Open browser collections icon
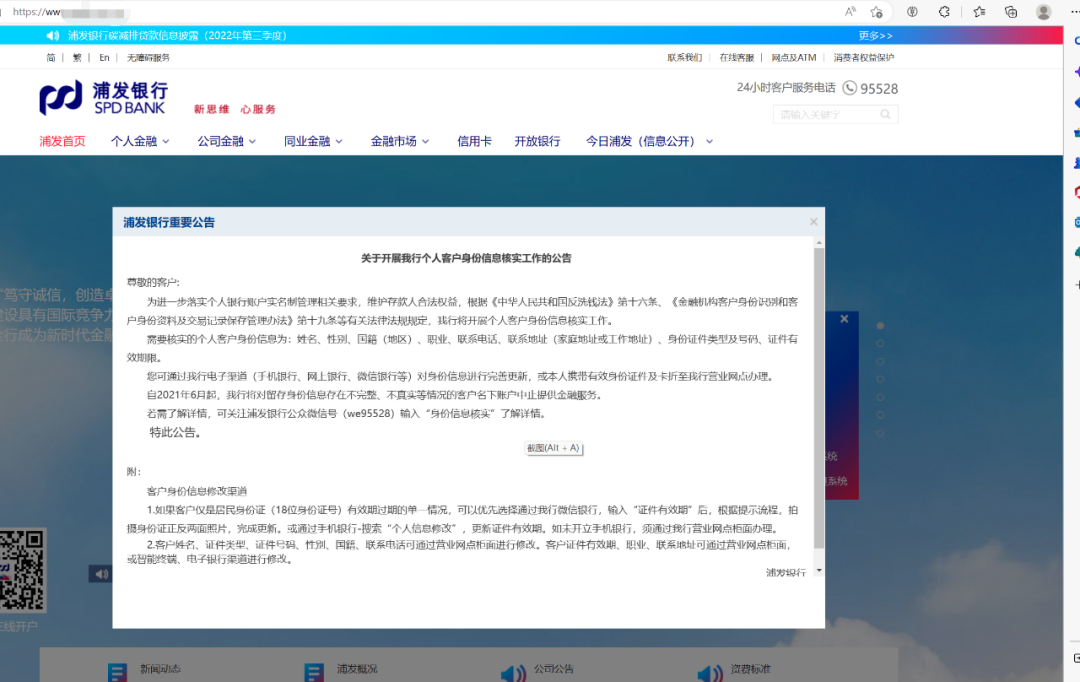The height and width of the screenshot is (682, 1080). tap(1010, 12)
